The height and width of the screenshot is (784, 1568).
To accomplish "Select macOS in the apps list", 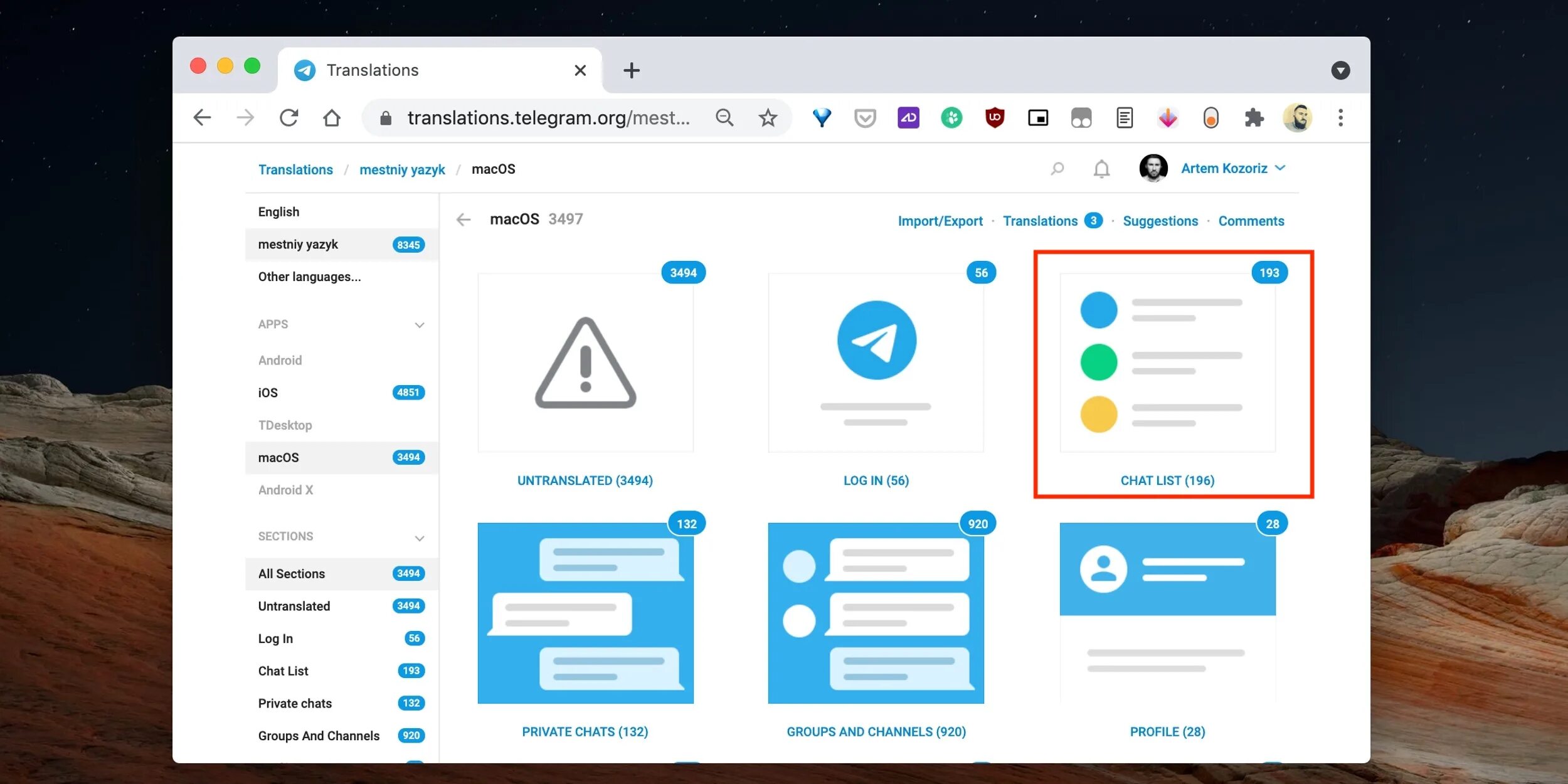I will pos(342,458).
